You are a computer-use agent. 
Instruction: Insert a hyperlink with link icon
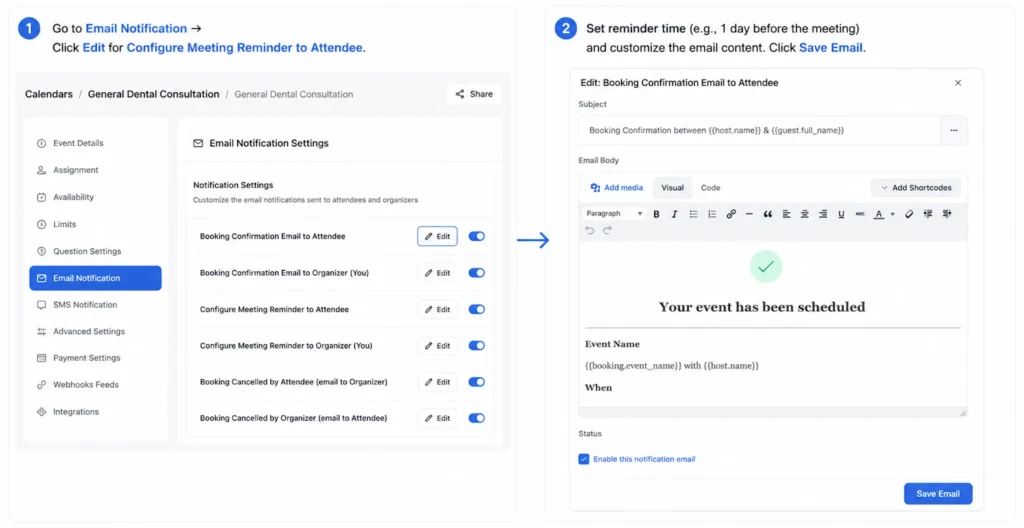[731, 214]
